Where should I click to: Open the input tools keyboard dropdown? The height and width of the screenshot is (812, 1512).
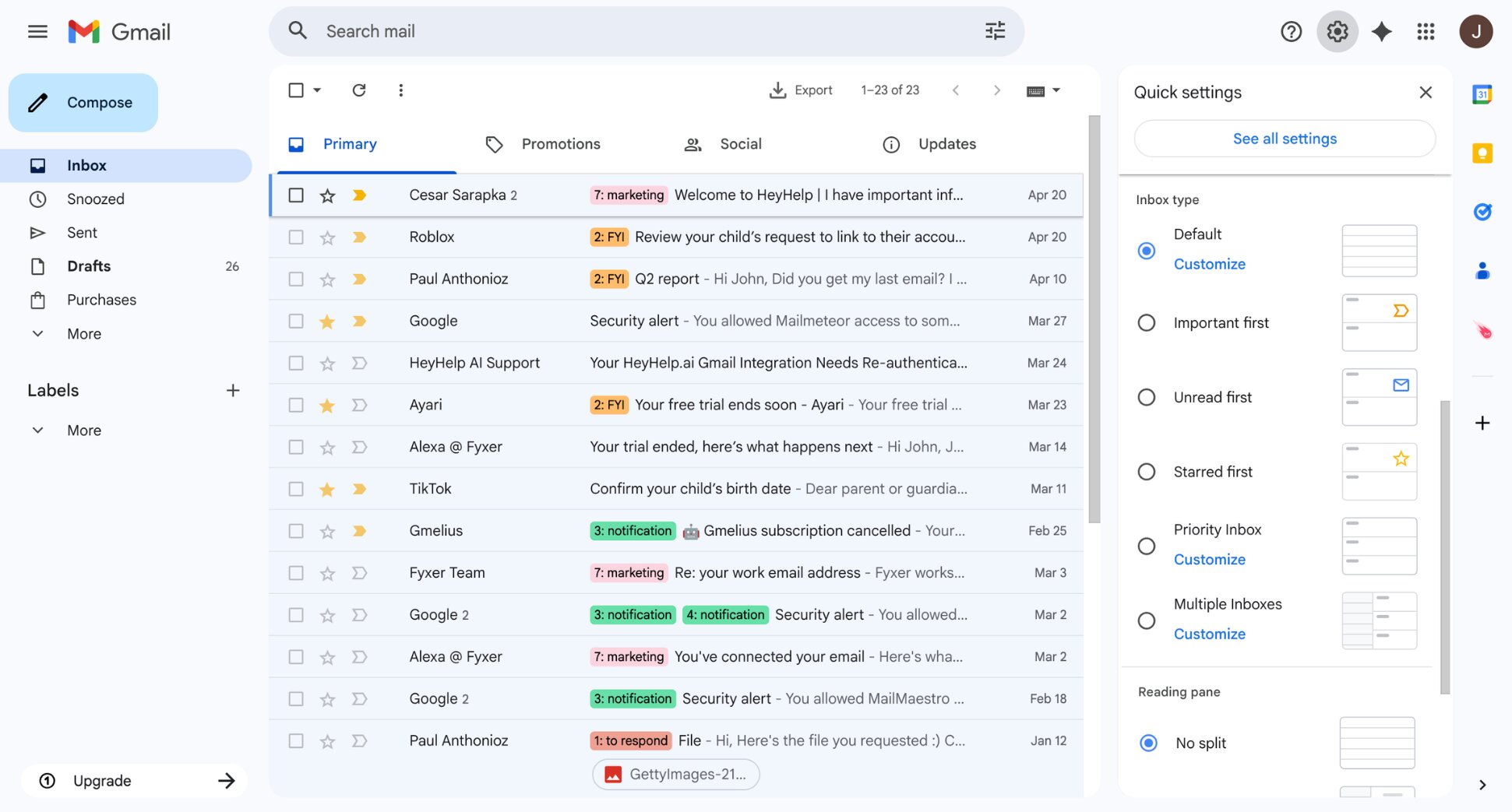click(1044, 90)
